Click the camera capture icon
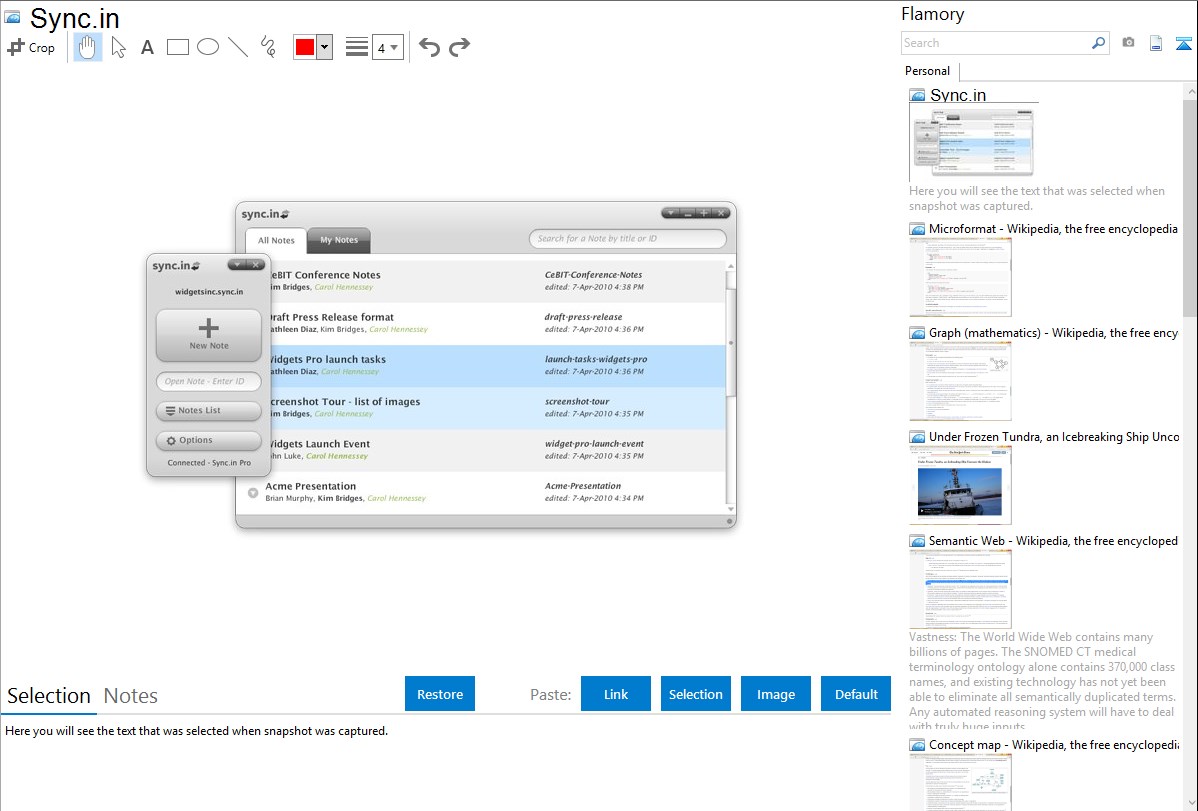Viewport: 1198px width, 811px height. [x=1128, y=43]
